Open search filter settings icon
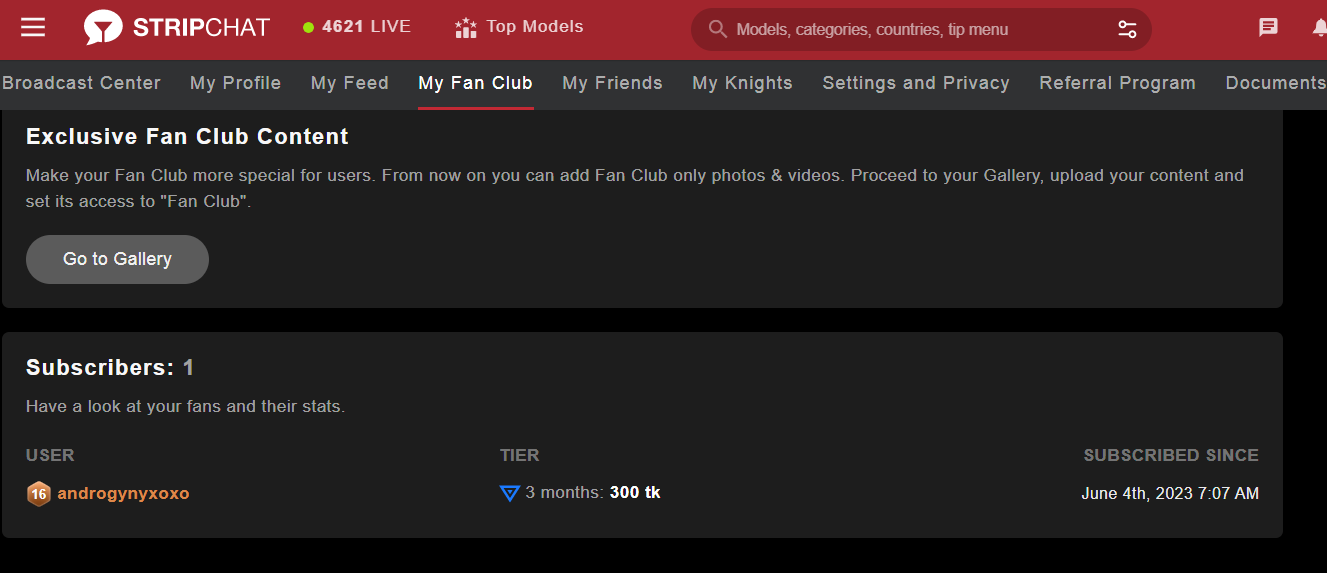Viewport: 1327px width, 573px height. point(1127,29)
